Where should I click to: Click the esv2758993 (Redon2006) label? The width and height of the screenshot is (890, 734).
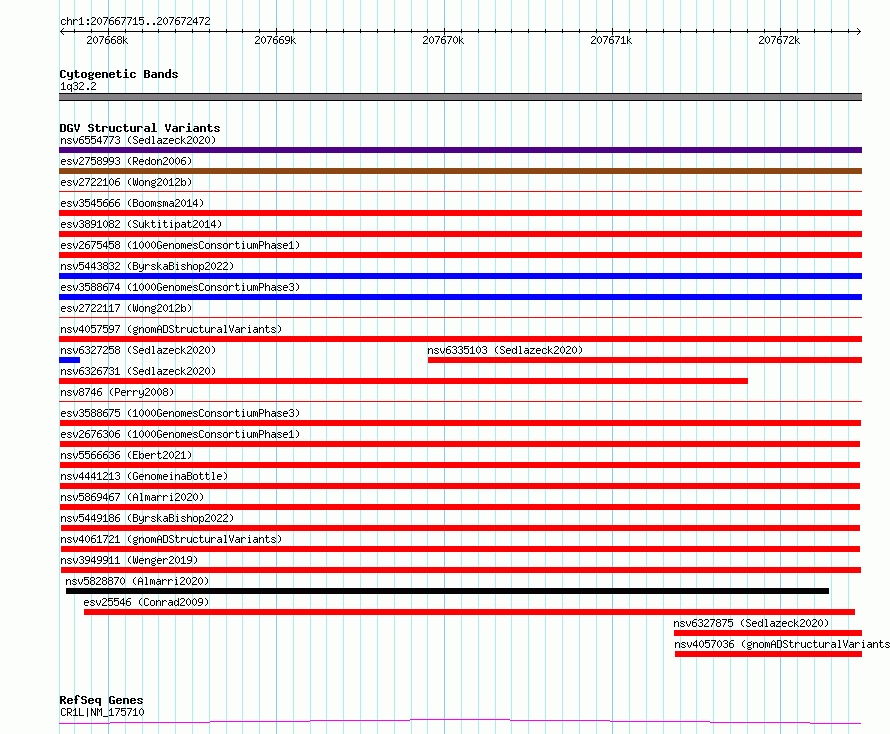coord(126,161)
